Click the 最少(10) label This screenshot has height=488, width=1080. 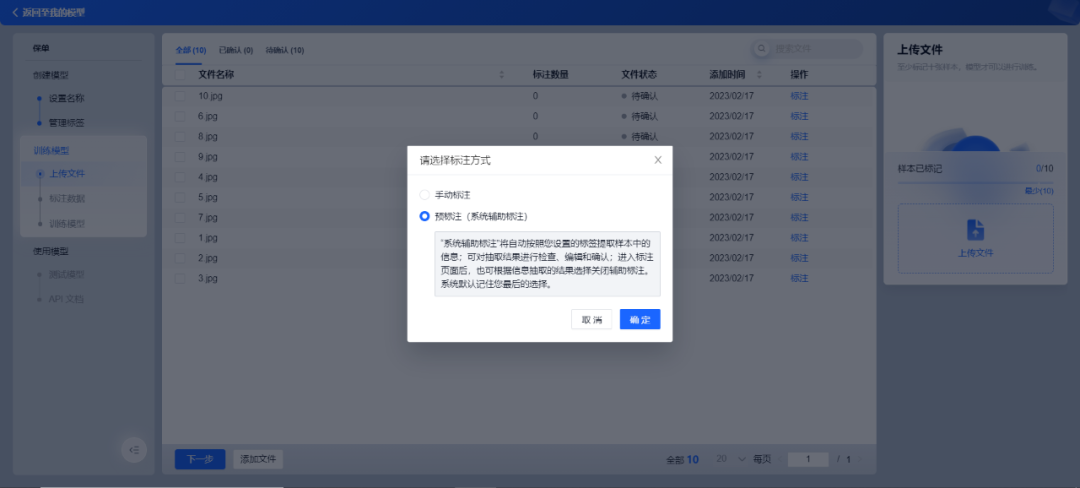(1039, 191)
